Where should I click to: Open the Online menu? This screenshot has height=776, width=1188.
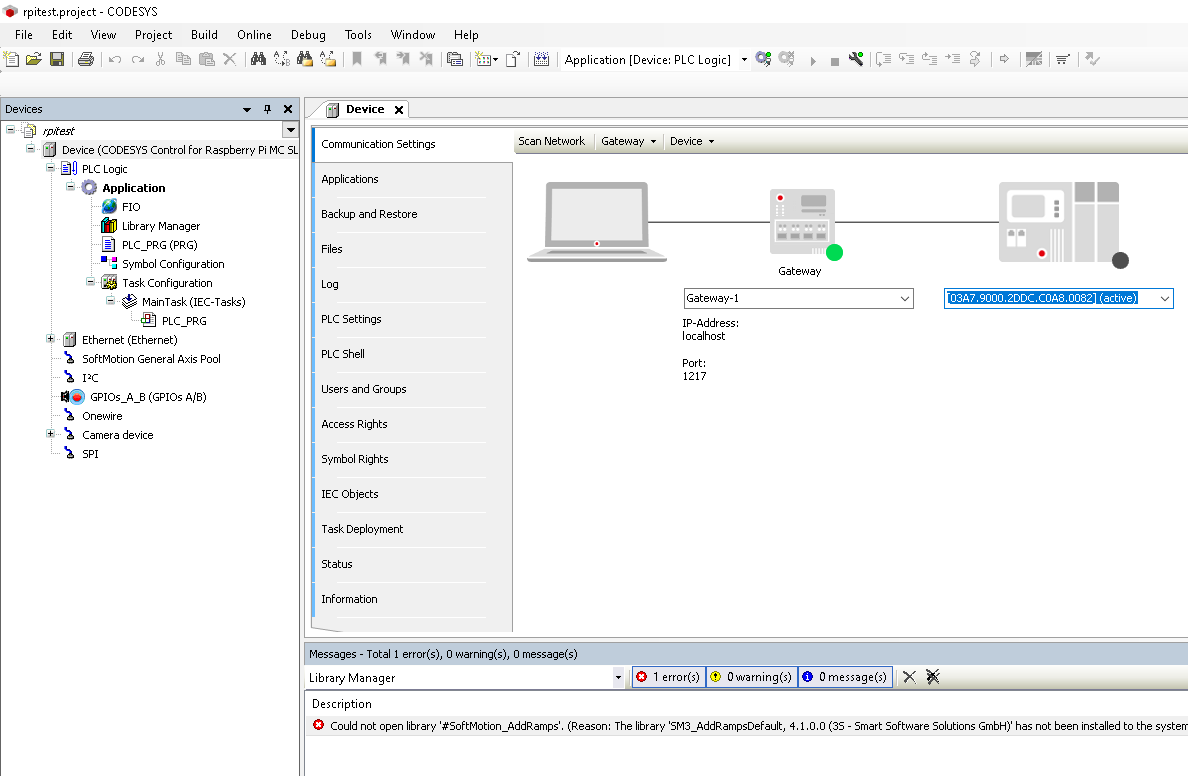coord(254,35)
